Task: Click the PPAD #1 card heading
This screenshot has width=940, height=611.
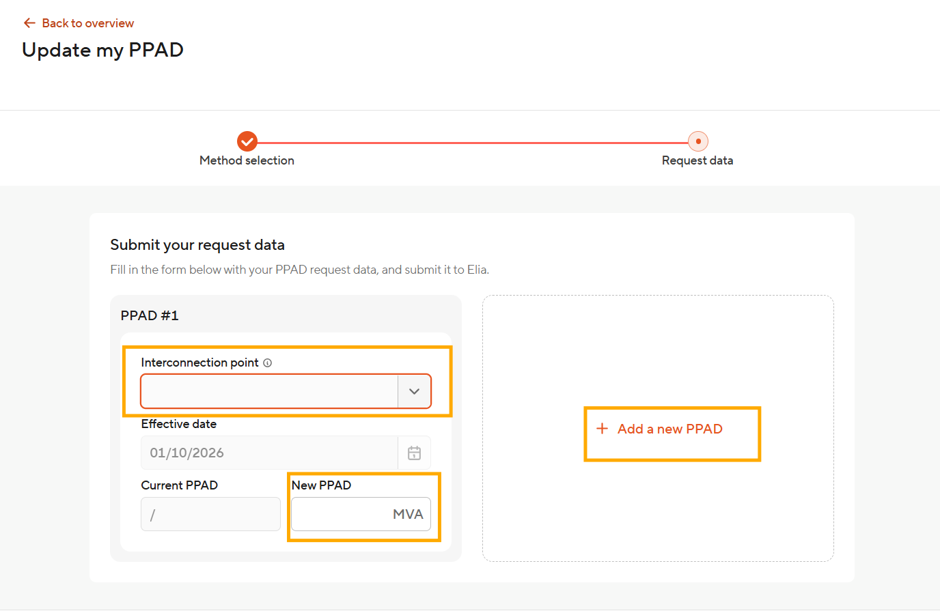Action: click(x=149, y=315)
